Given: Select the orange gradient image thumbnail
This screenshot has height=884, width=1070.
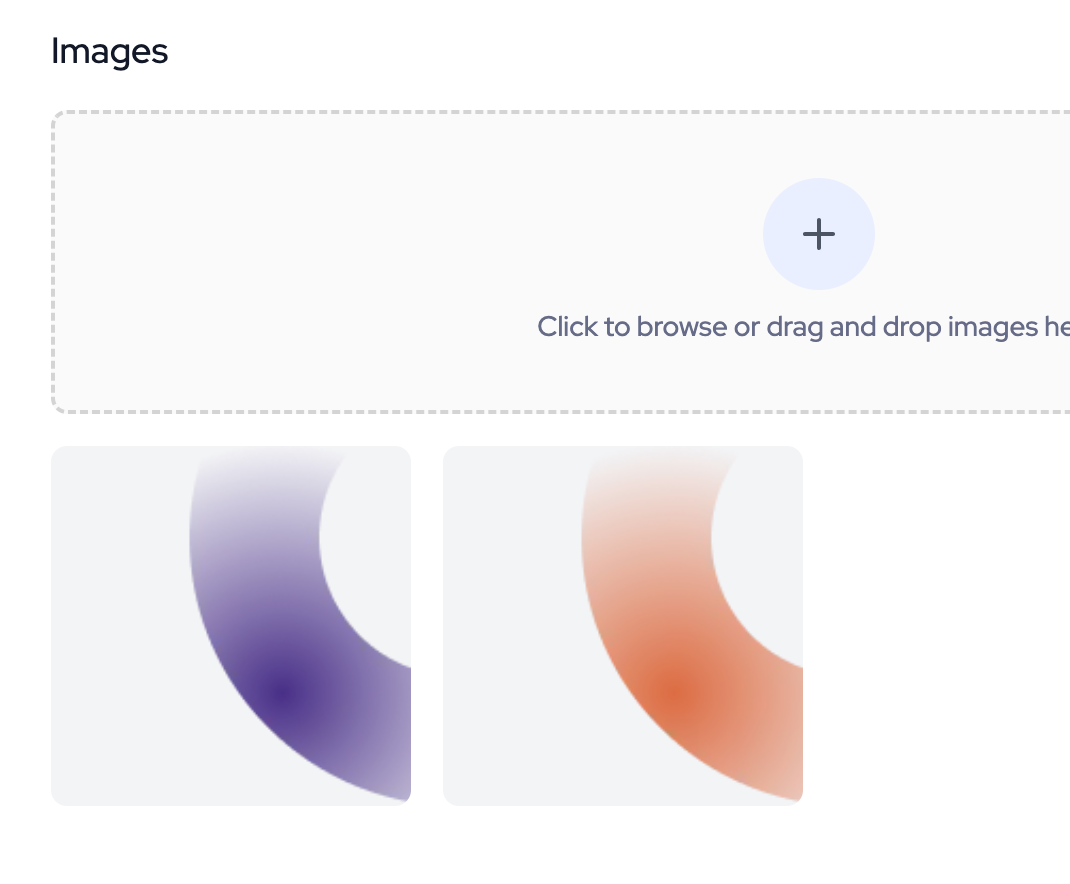Looking at the screenshot, I should (x=623, y=625).
